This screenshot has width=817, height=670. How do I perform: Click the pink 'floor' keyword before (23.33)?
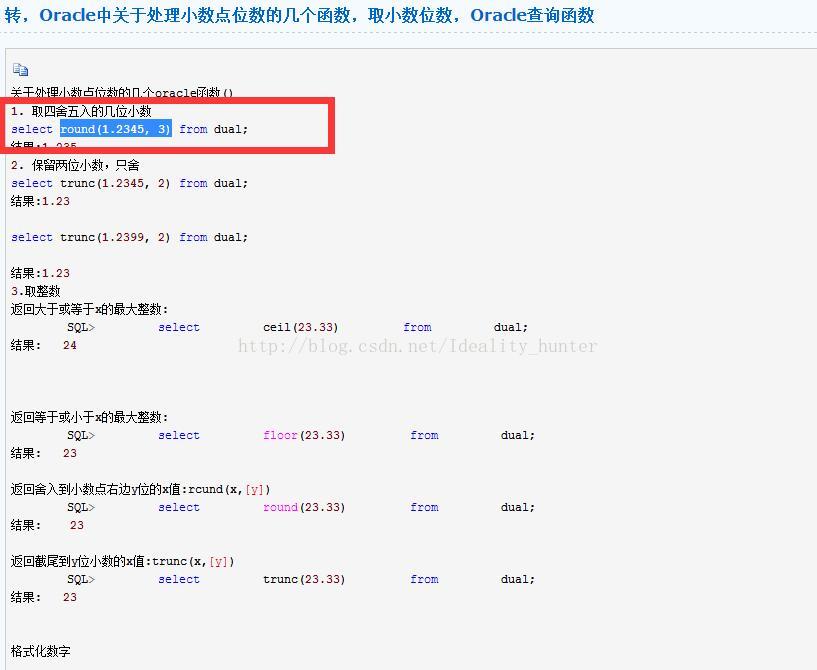280,435
